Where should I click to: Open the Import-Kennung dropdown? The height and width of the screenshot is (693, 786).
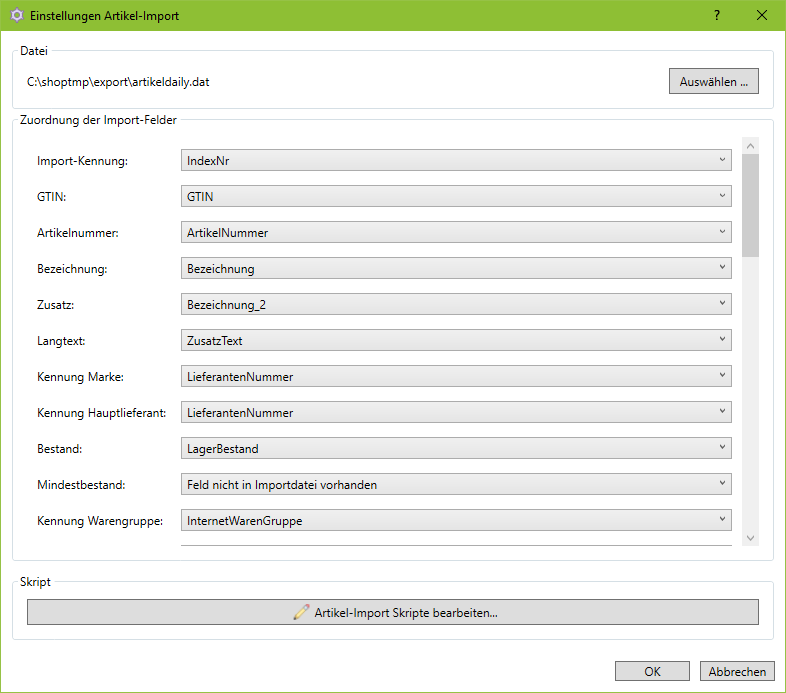[x=456, y=160]
